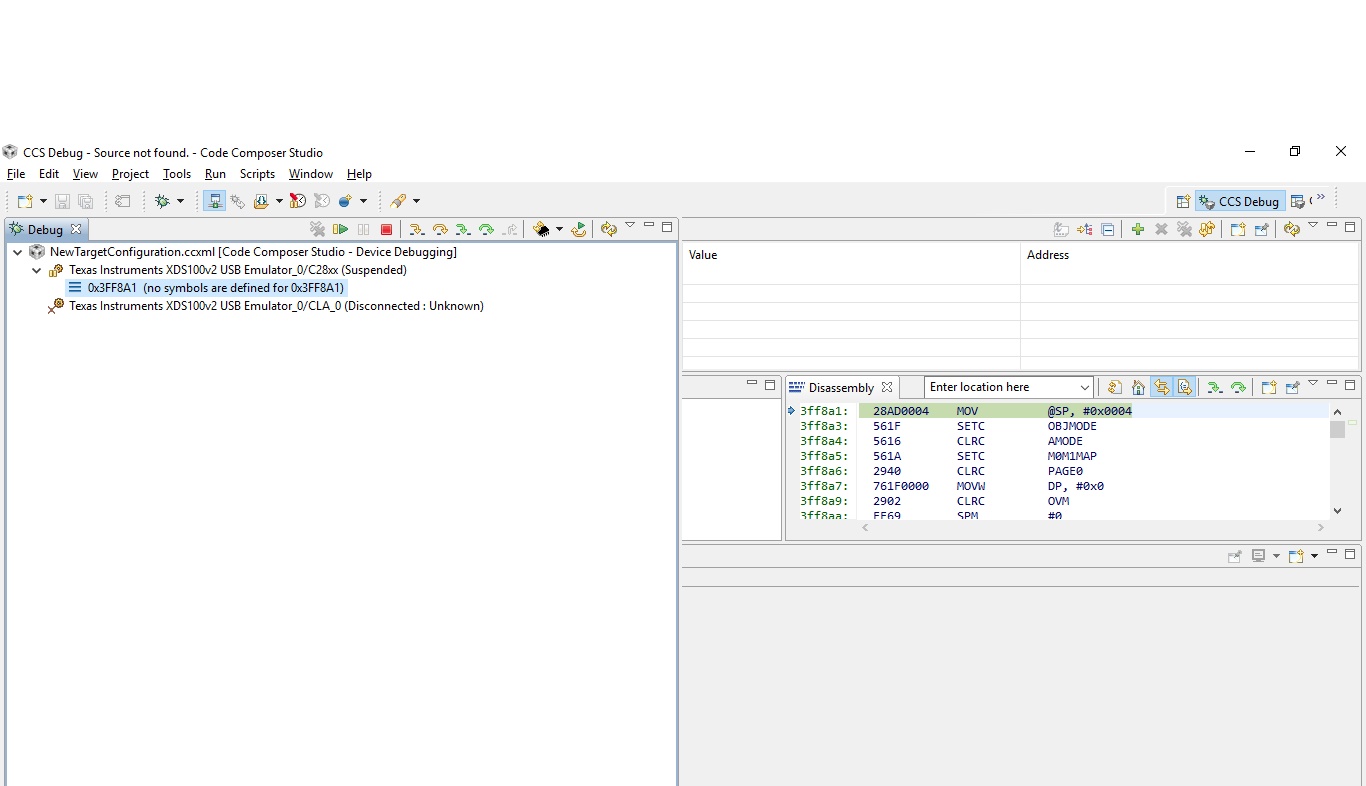
Task: Click the Save toolbar icon
Action: (62, 201)
